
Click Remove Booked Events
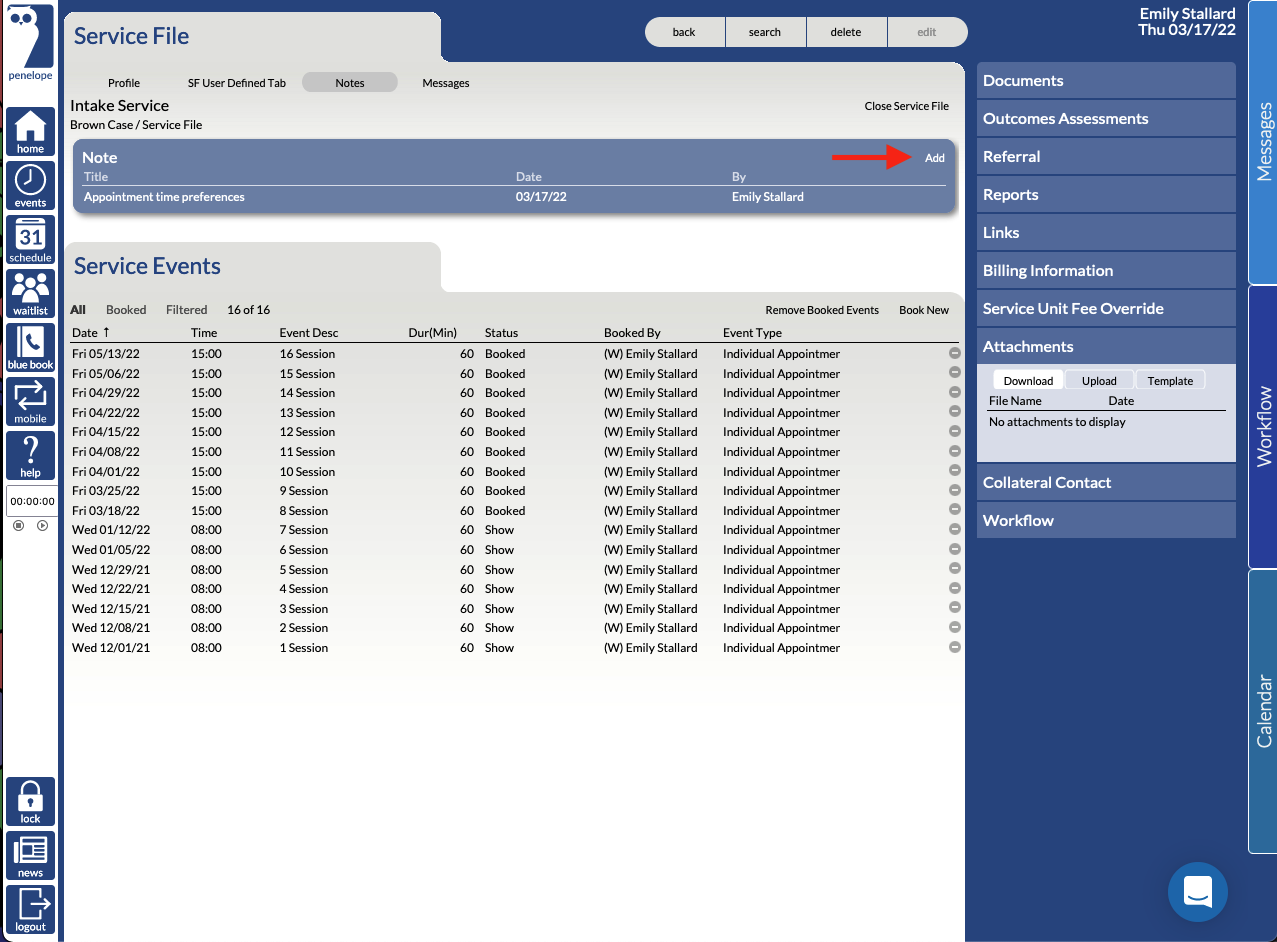click(x=822, y=310)
